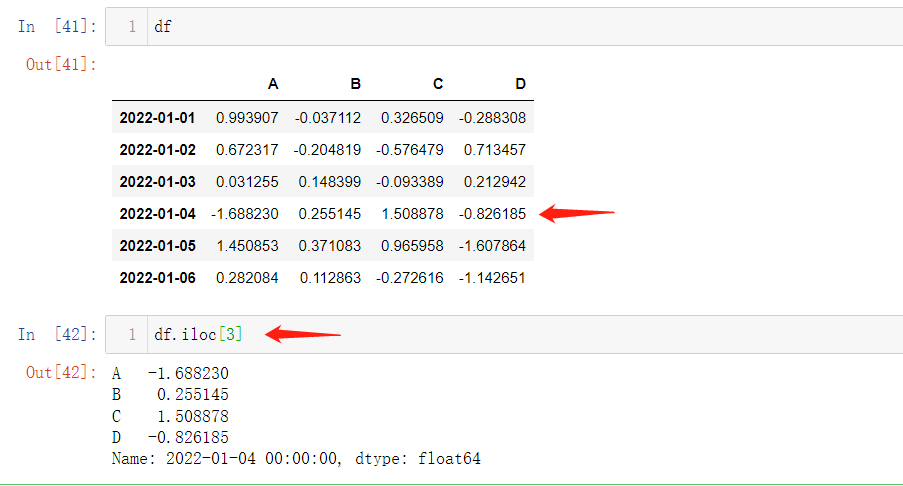Select the In [42] prompt label
Image resolution: width=903 pixels, height=486 pixels.
pos(57,335)
